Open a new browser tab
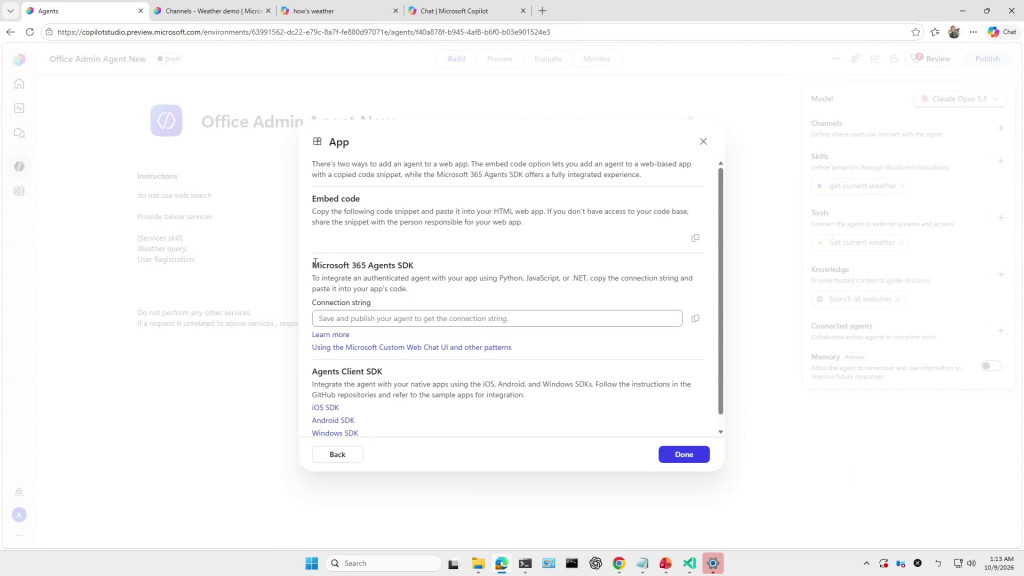The width and height of the screenshot is (1024, 576). click(x=542, y=11)
